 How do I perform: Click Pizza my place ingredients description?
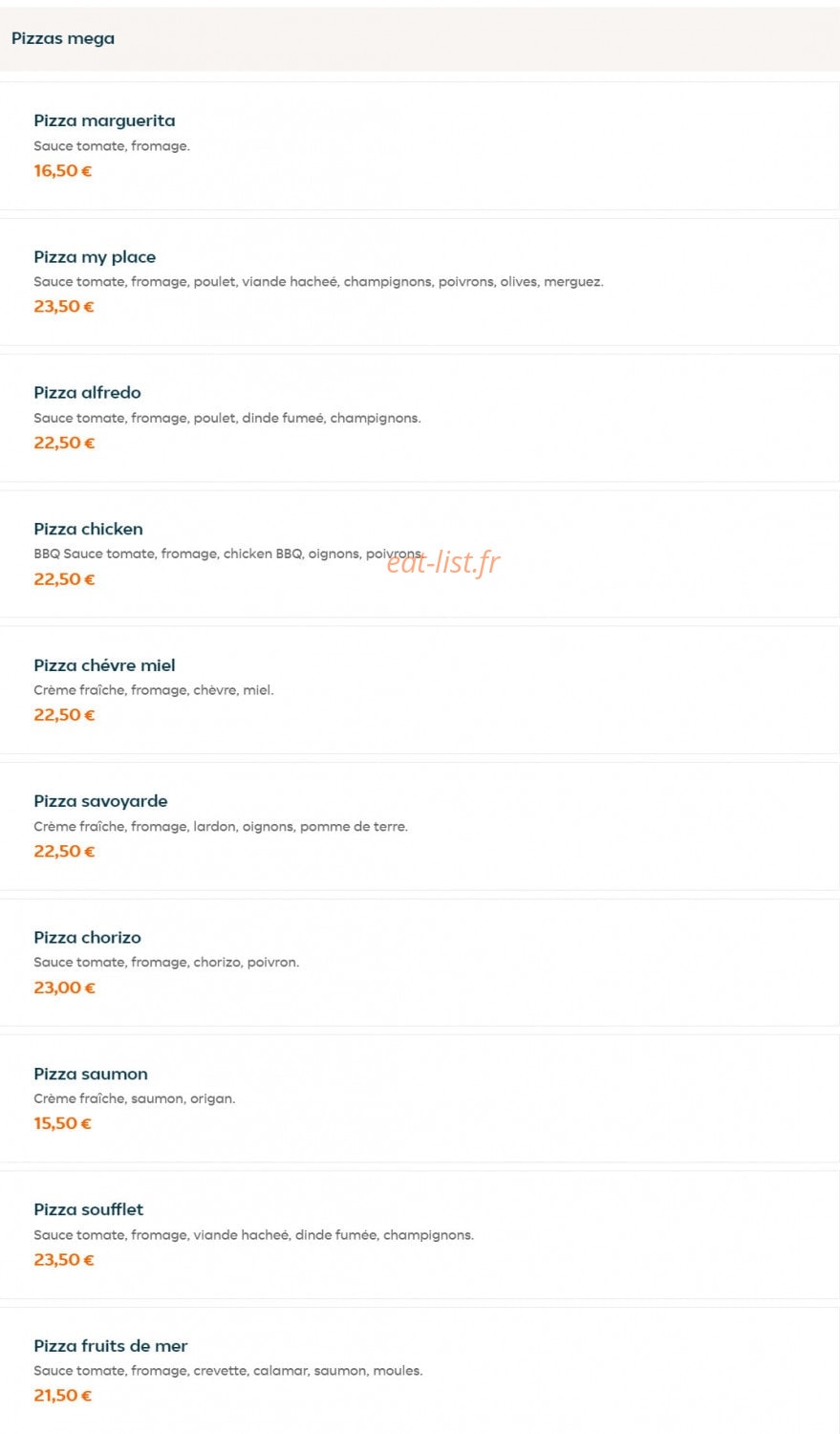(318, 282)
